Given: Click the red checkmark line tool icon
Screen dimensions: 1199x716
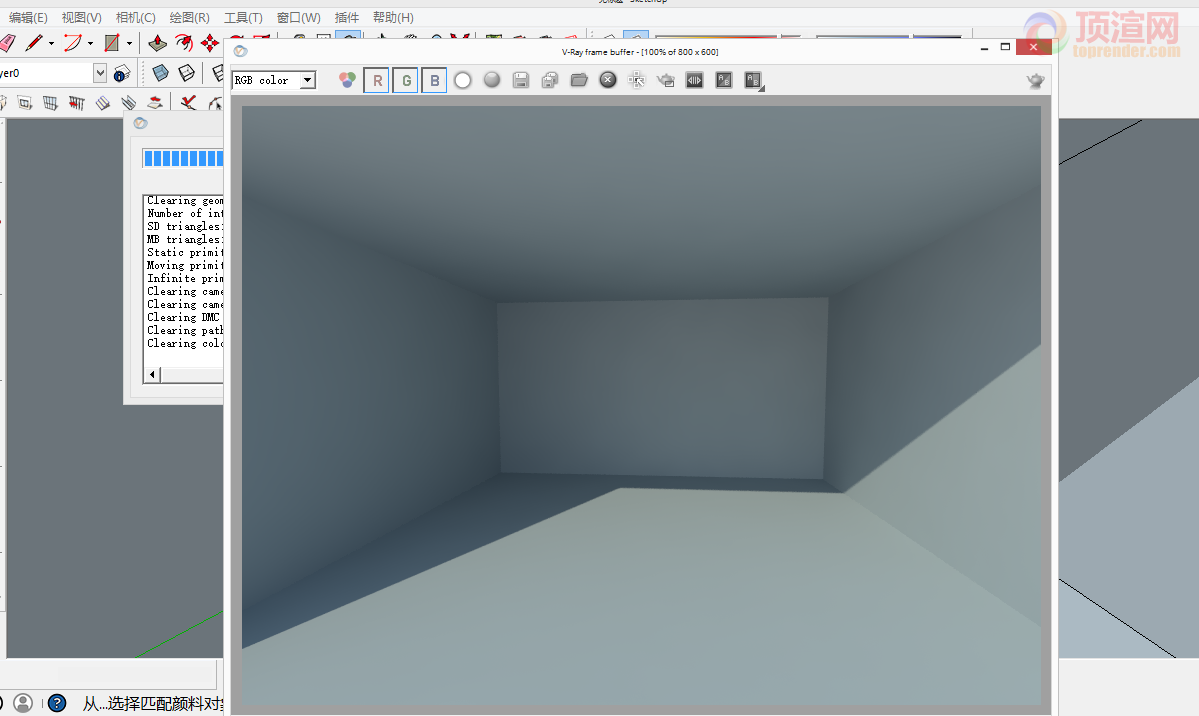Looking at the screenshot, I should [189, 103].
